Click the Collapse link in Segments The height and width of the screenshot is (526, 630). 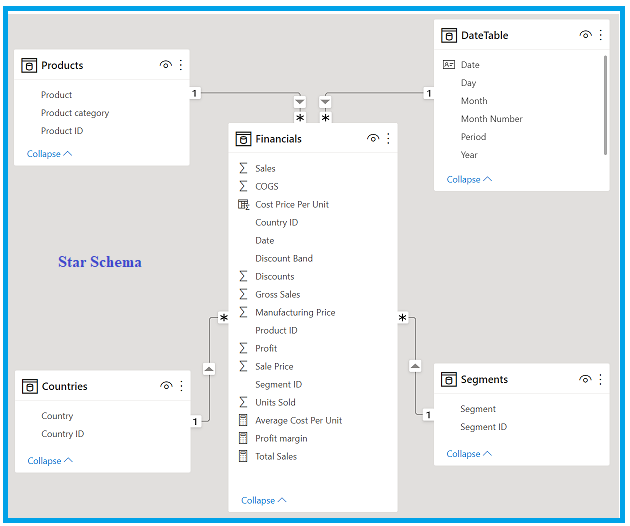click(x=469, y=453)
